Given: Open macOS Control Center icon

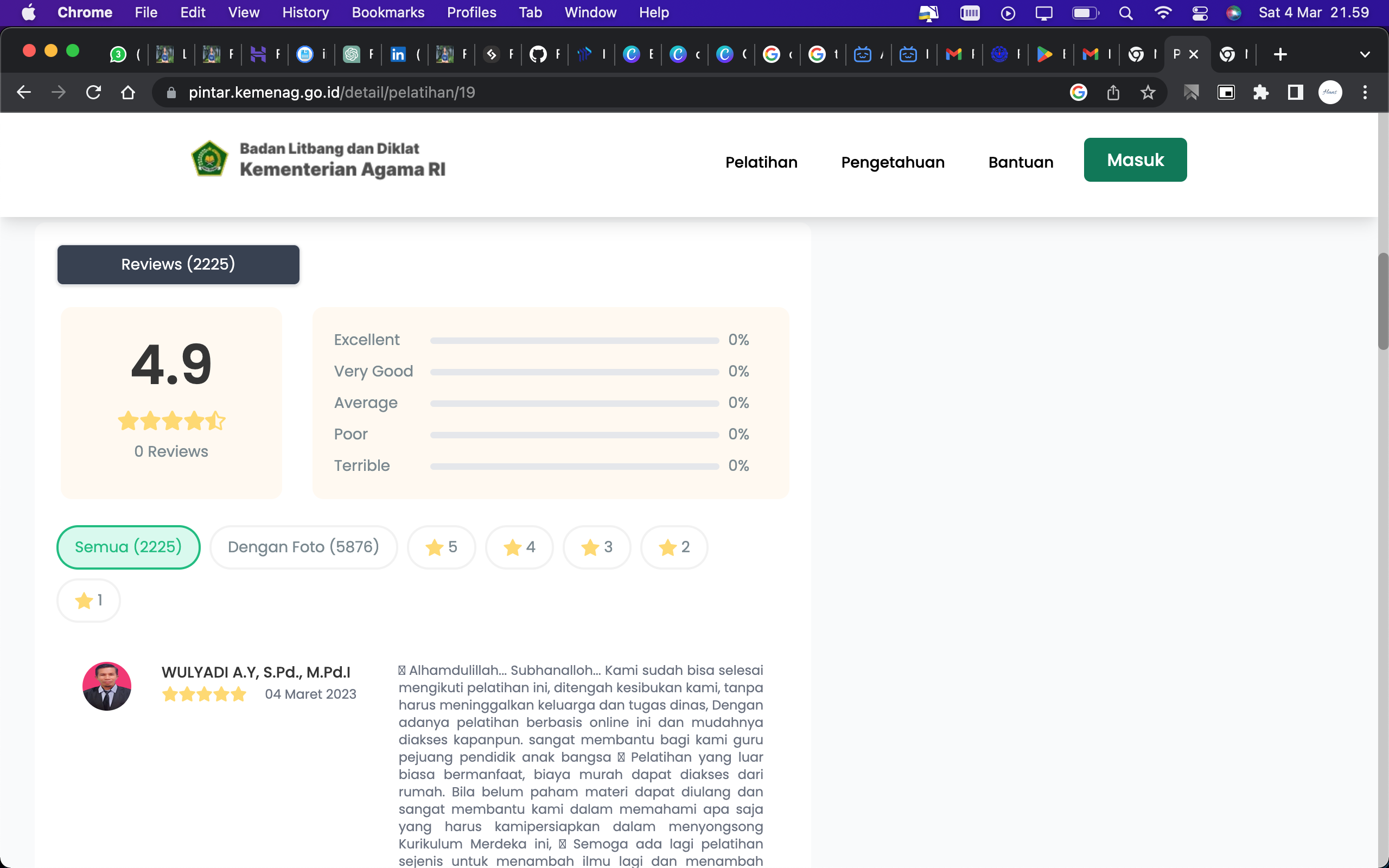Looking at the screenshot, I should [x=1200, y=12].
